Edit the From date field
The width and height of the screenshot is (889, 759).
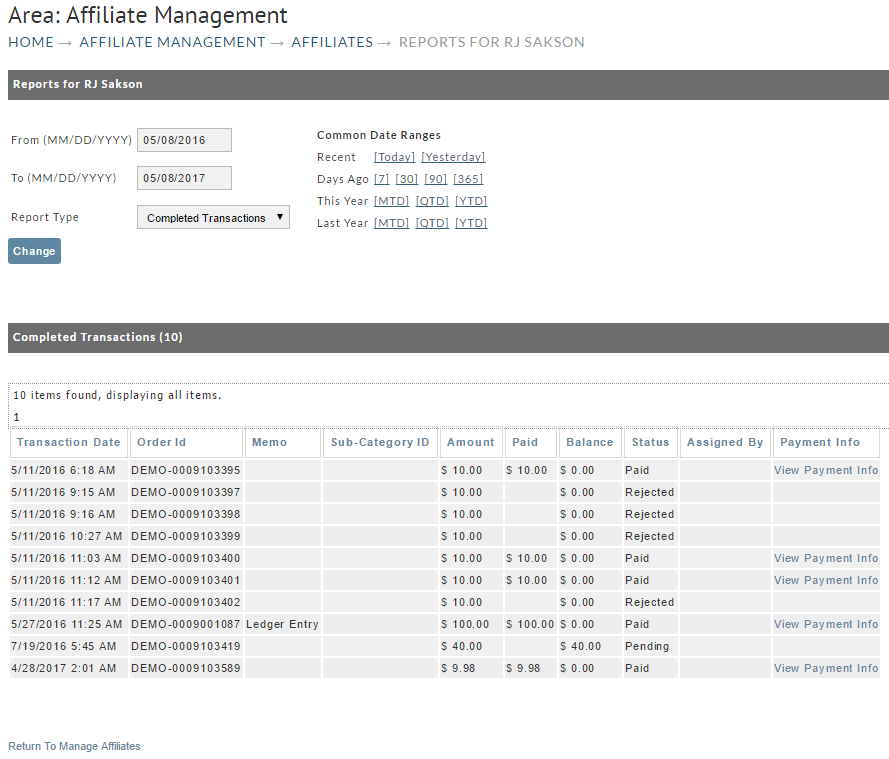184,140
